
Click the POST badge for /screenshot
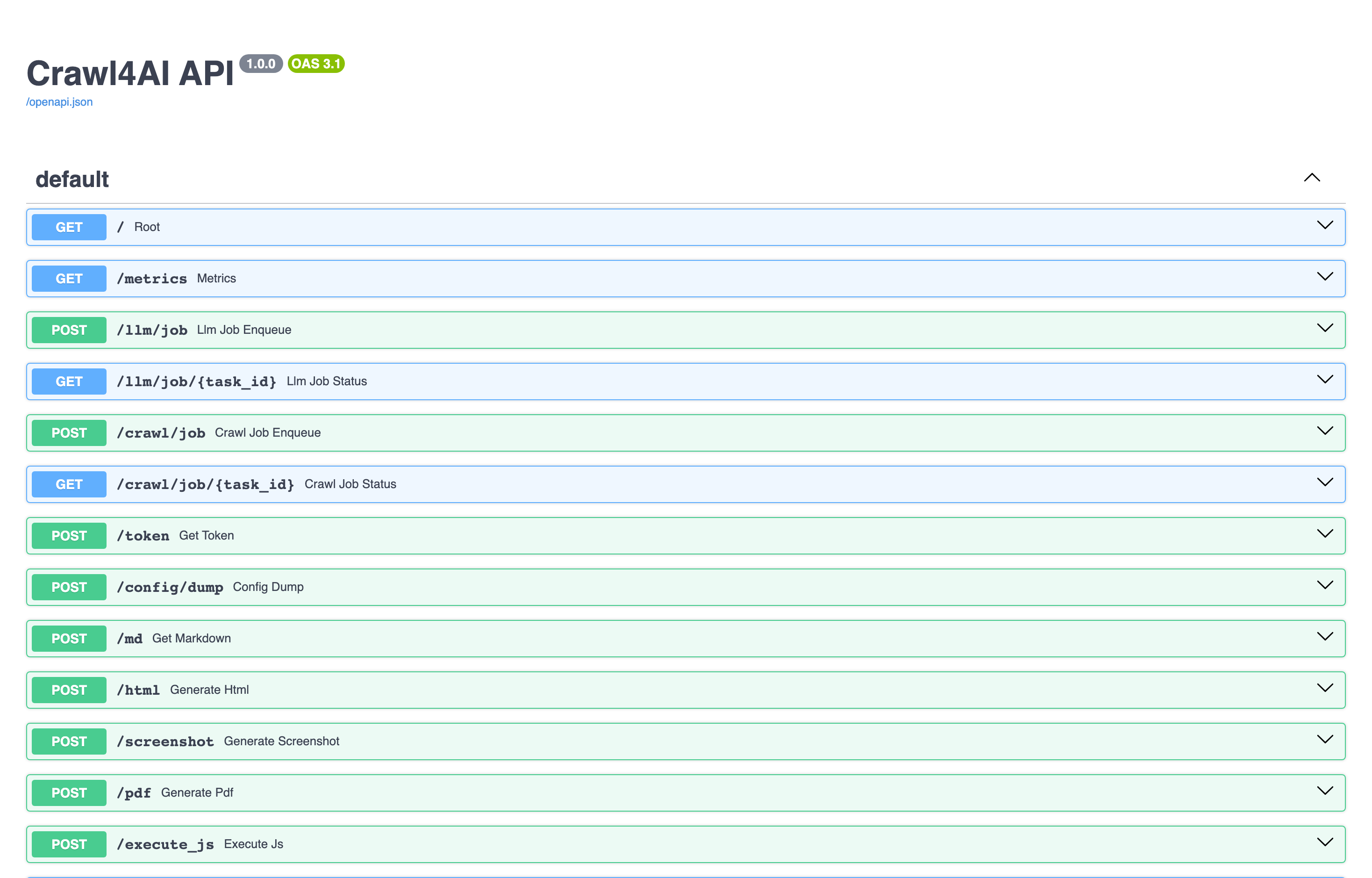click(69, 741)
